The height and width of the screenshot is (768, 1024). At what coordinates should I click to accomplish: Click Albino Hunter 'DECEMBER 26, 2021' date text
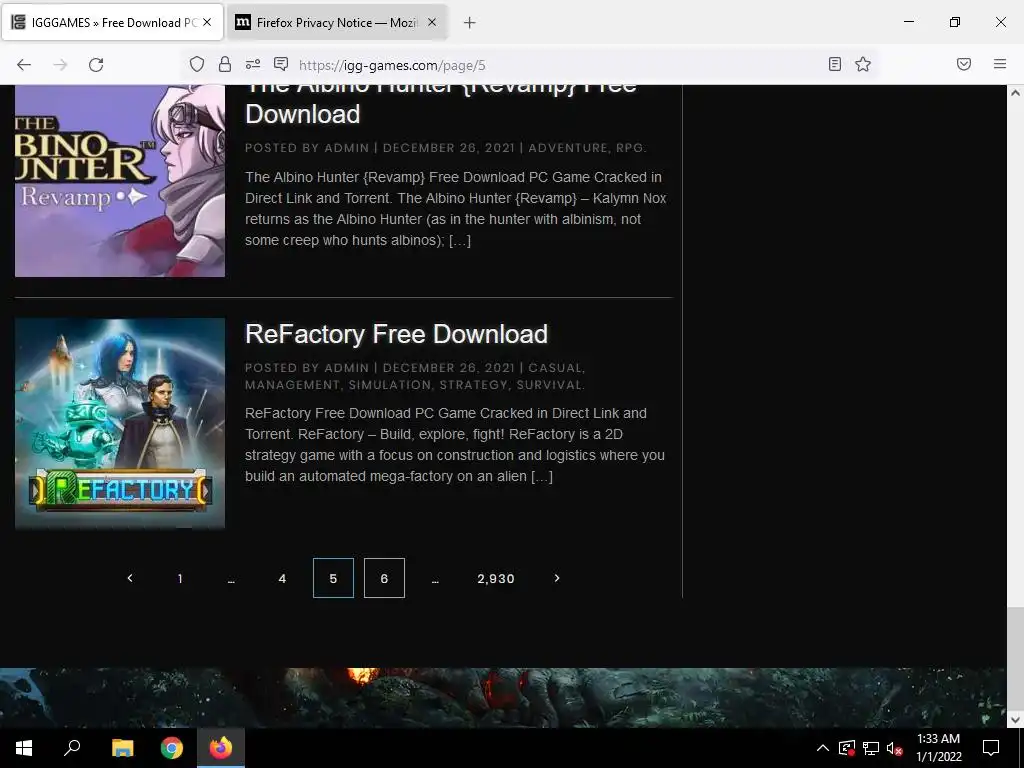449,148
